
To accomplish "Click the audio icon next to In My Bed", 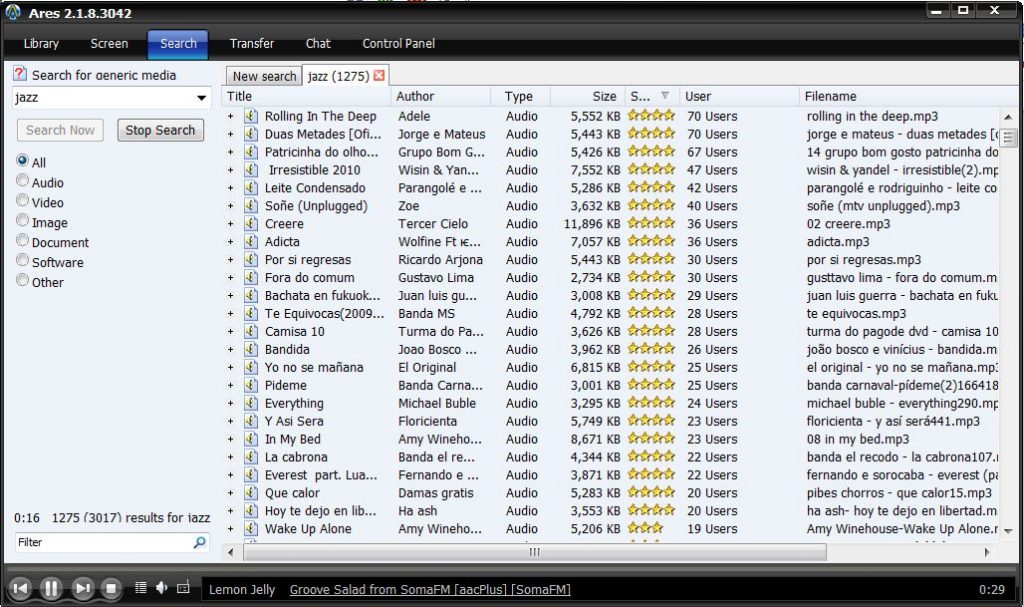I will point(251,439).
